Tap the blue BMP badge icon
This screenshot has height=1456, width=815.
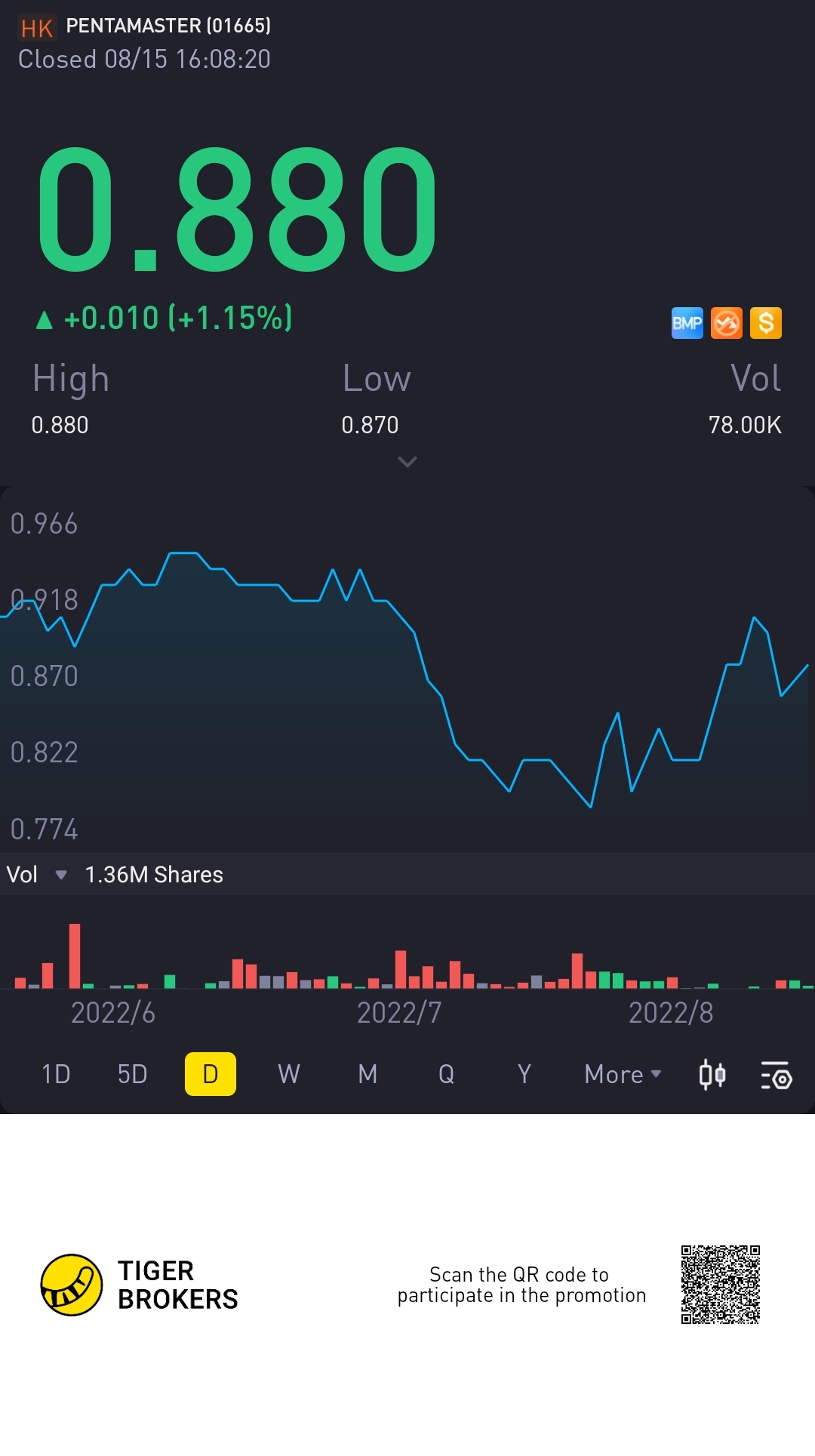coord(687,323)
